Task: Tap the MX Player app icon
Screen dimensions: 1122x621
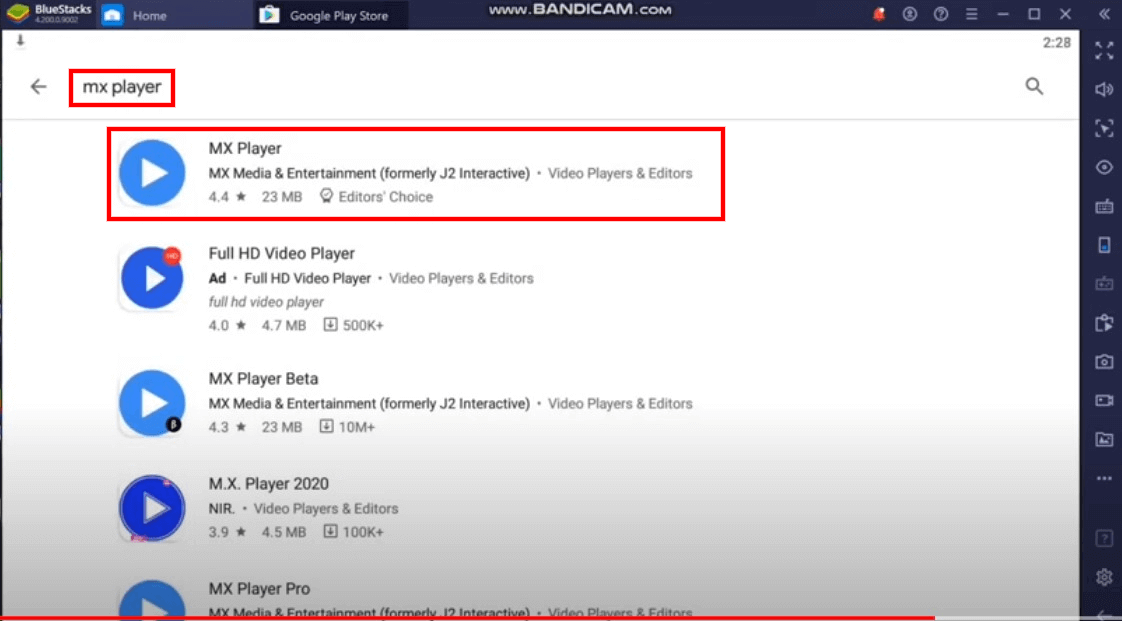Action: [152, 173]
